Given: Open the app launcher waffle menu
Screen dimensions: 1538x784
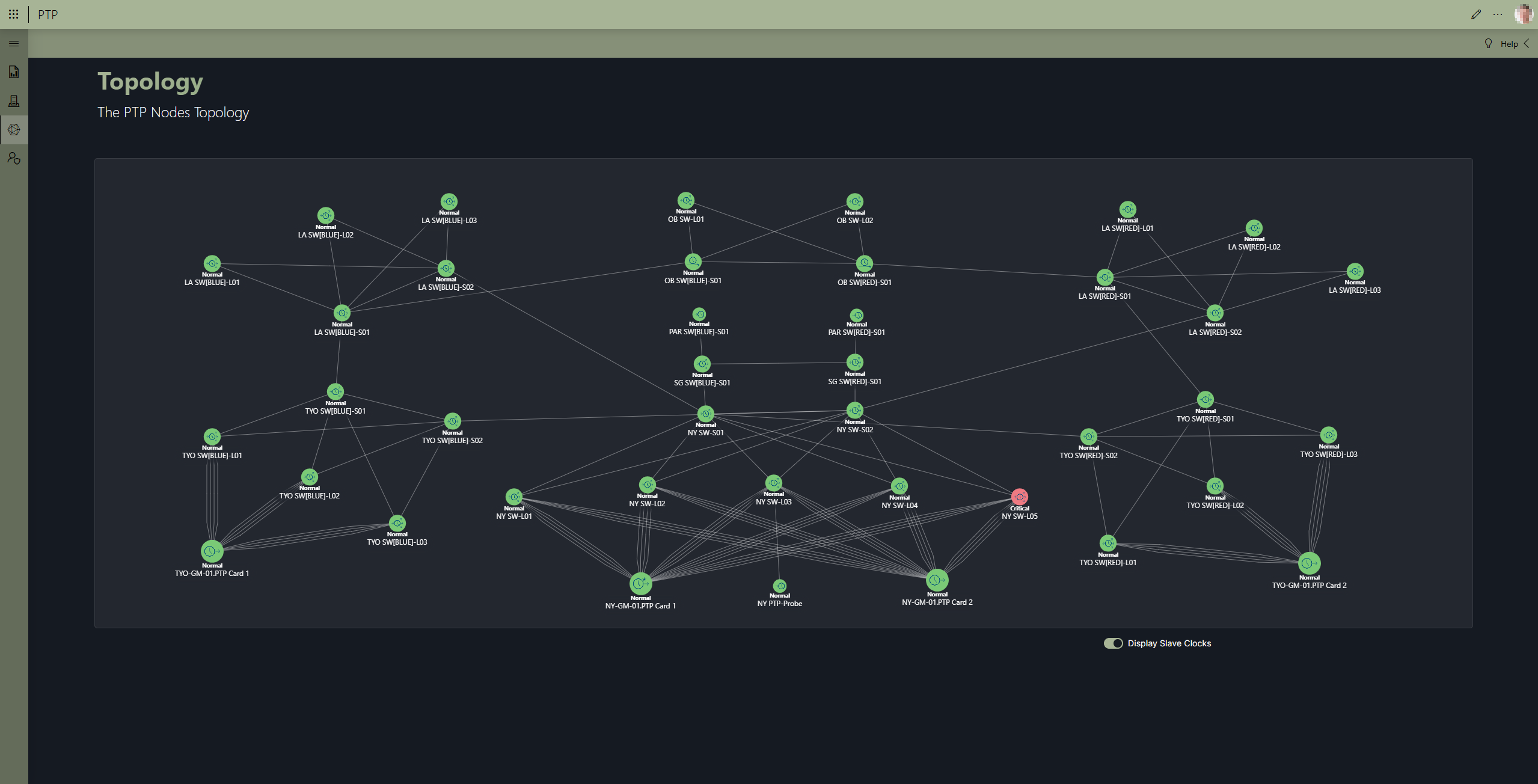Looking at the screenshot, I should [x=14, y=14].
